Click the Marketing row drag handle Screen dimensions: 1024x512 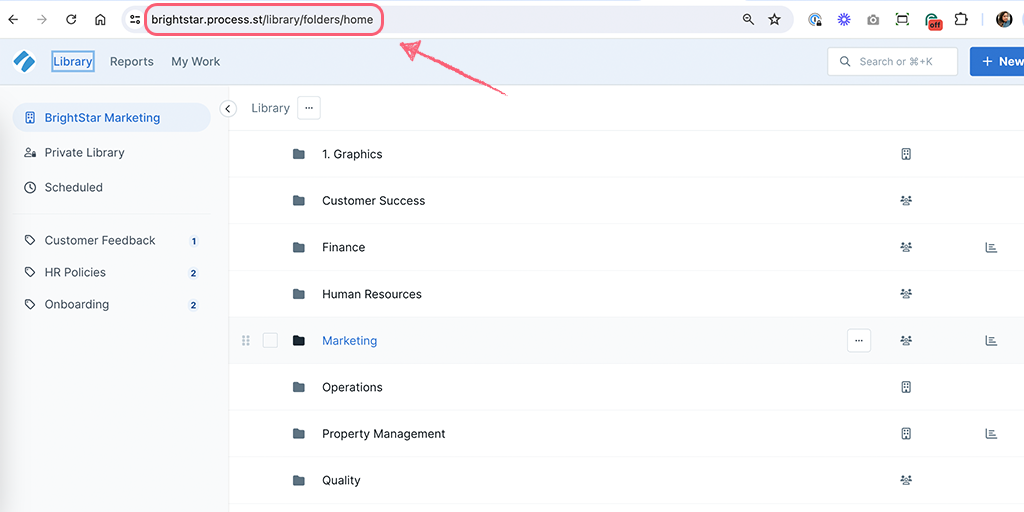point(246,340)
